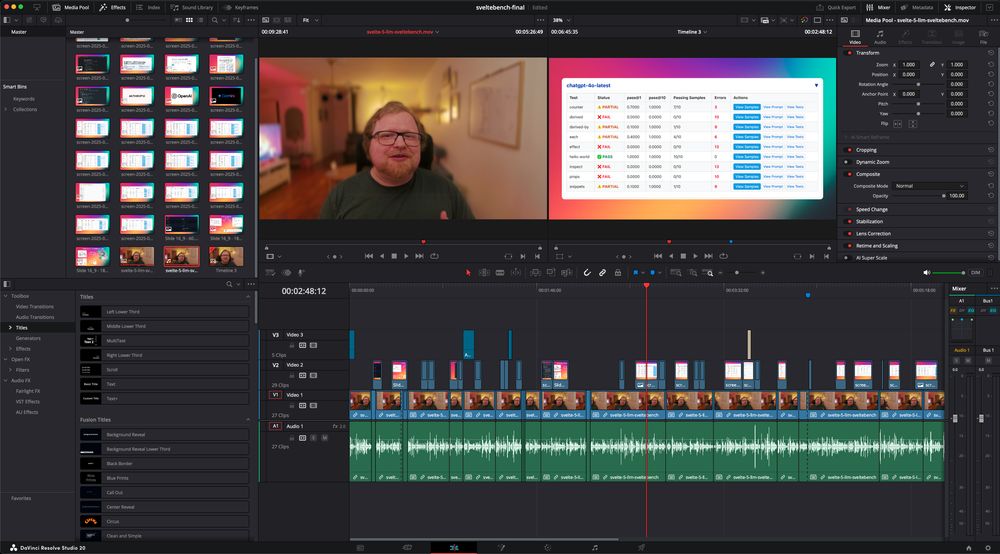The width and height of the screenshot is (1000, 554).
Task: Disable the Stabilization toggle in Inspector
Action: click(846, 221)
